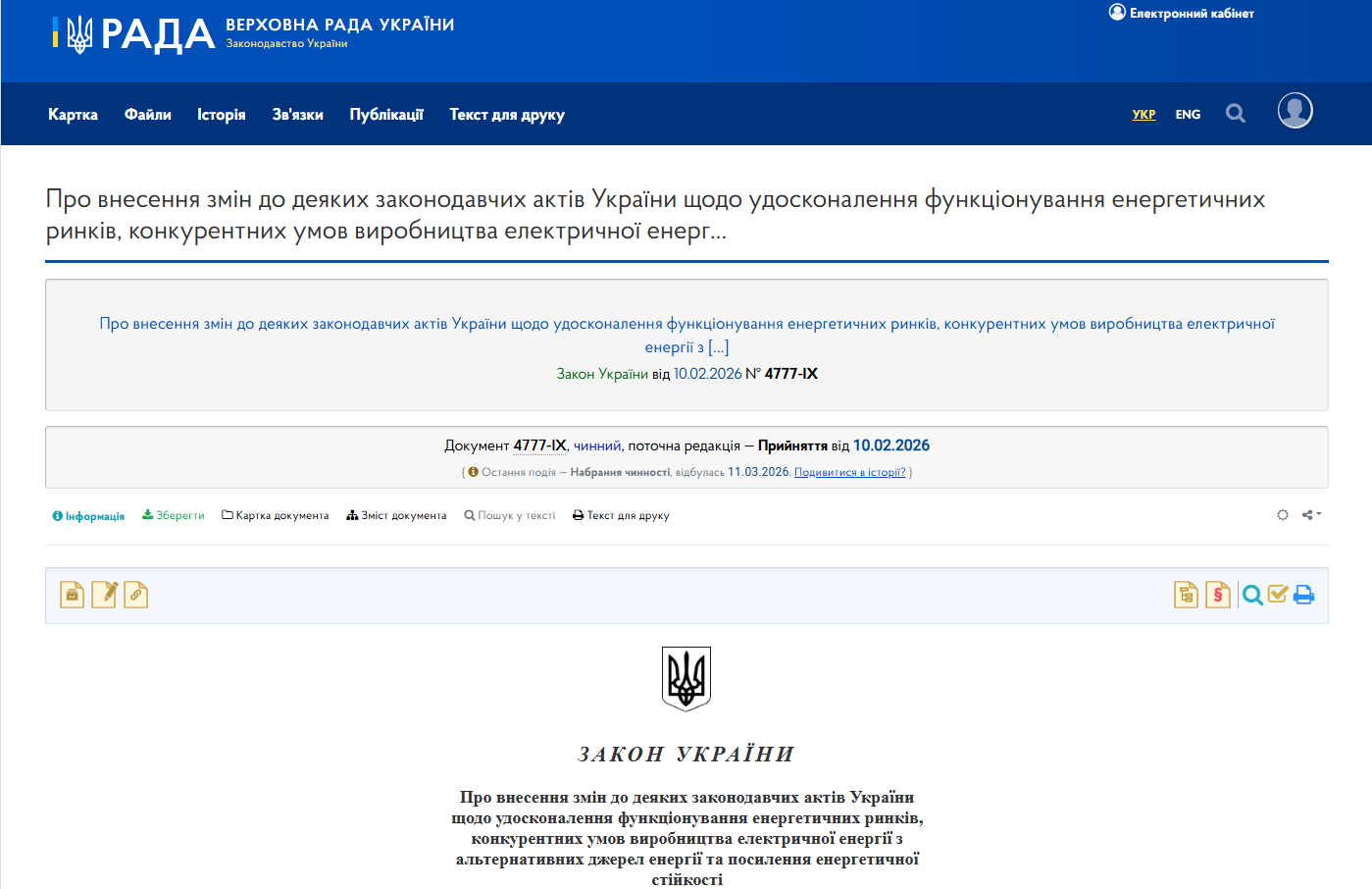Click the red paragraph sign document icon

pyautogui.click(x=1218, y=595)
